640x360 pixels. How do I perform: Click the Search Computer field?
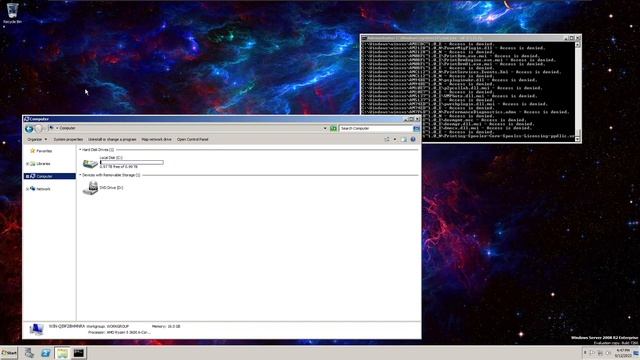pyautogui.click(x=376, y=129)
